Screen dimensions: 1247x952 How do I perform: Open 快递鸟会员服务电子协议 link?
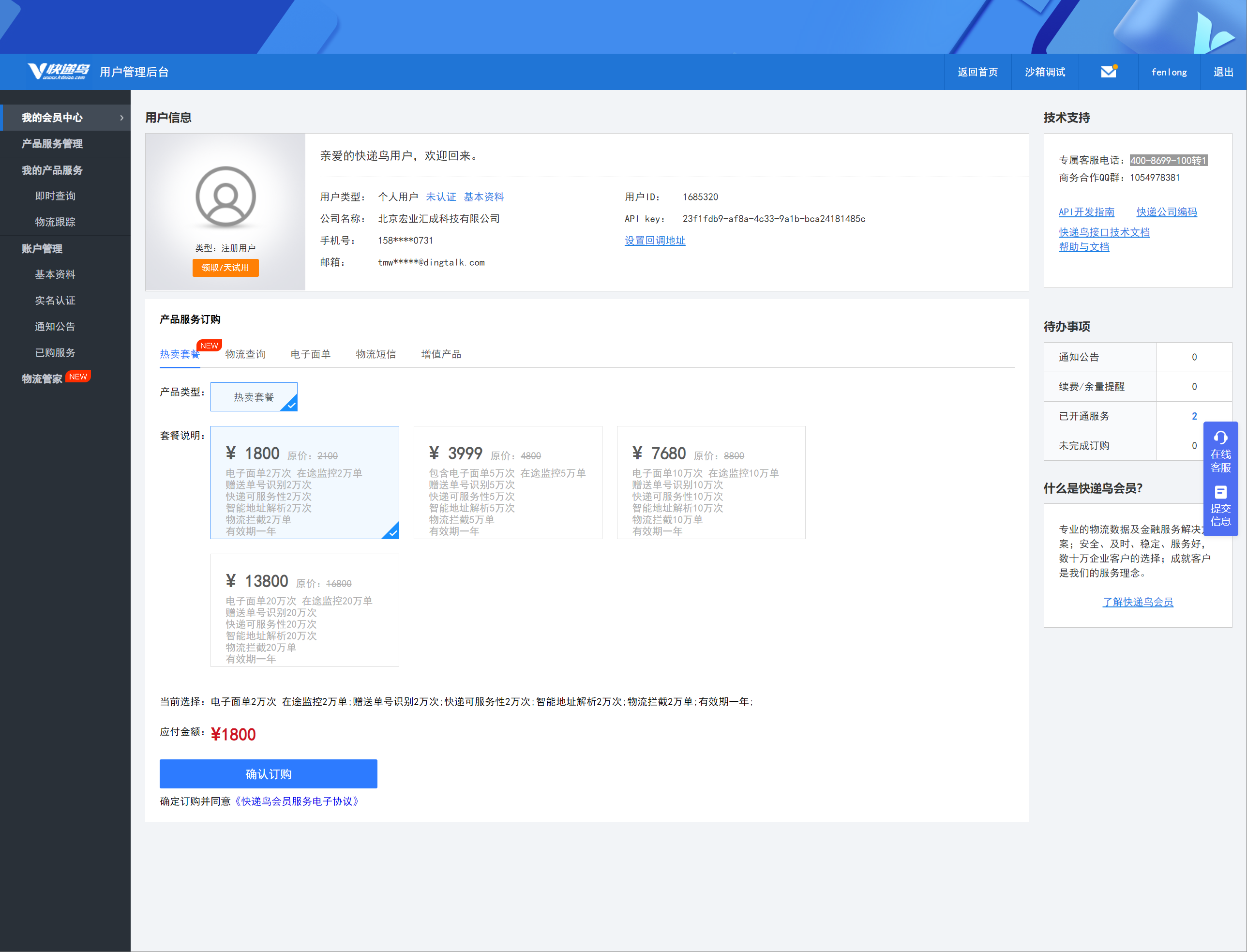tap(298, 801)
